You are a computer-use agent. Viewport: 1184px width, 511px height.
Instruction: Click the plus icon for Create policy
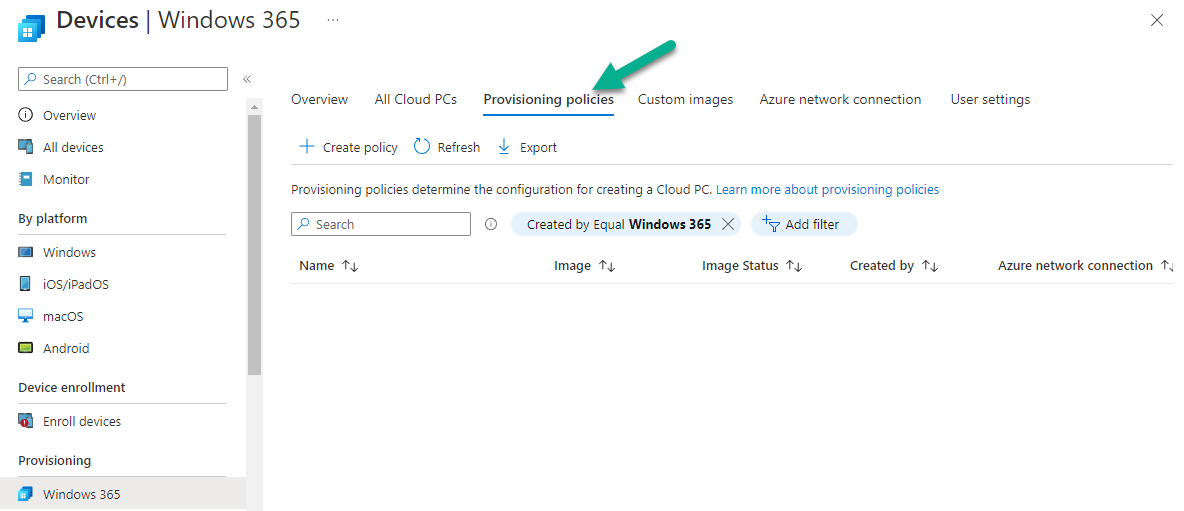[x=307, y=146]
